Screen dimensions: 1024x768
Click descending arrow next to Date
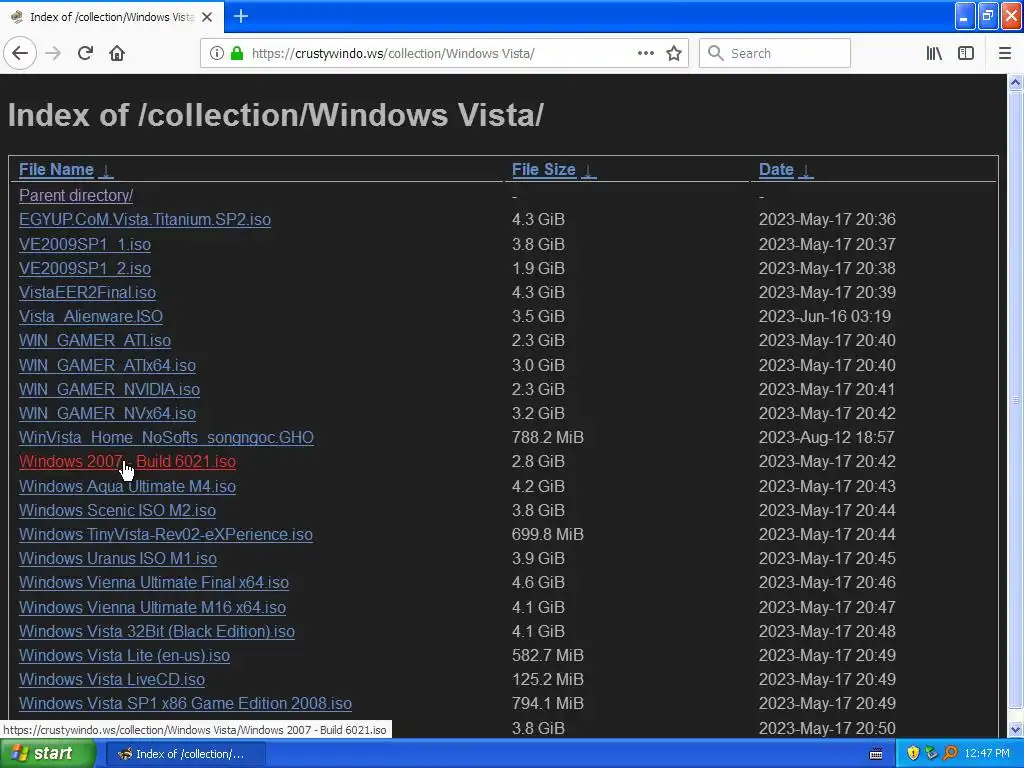[x=806, y=170]
